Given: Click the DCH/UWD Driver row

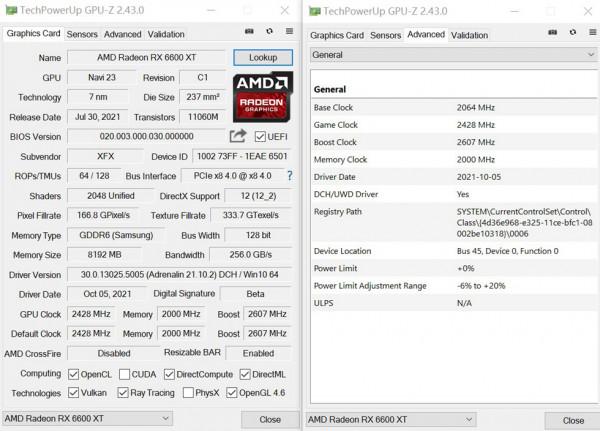Looking at the screenshot, I should point(454,194).
